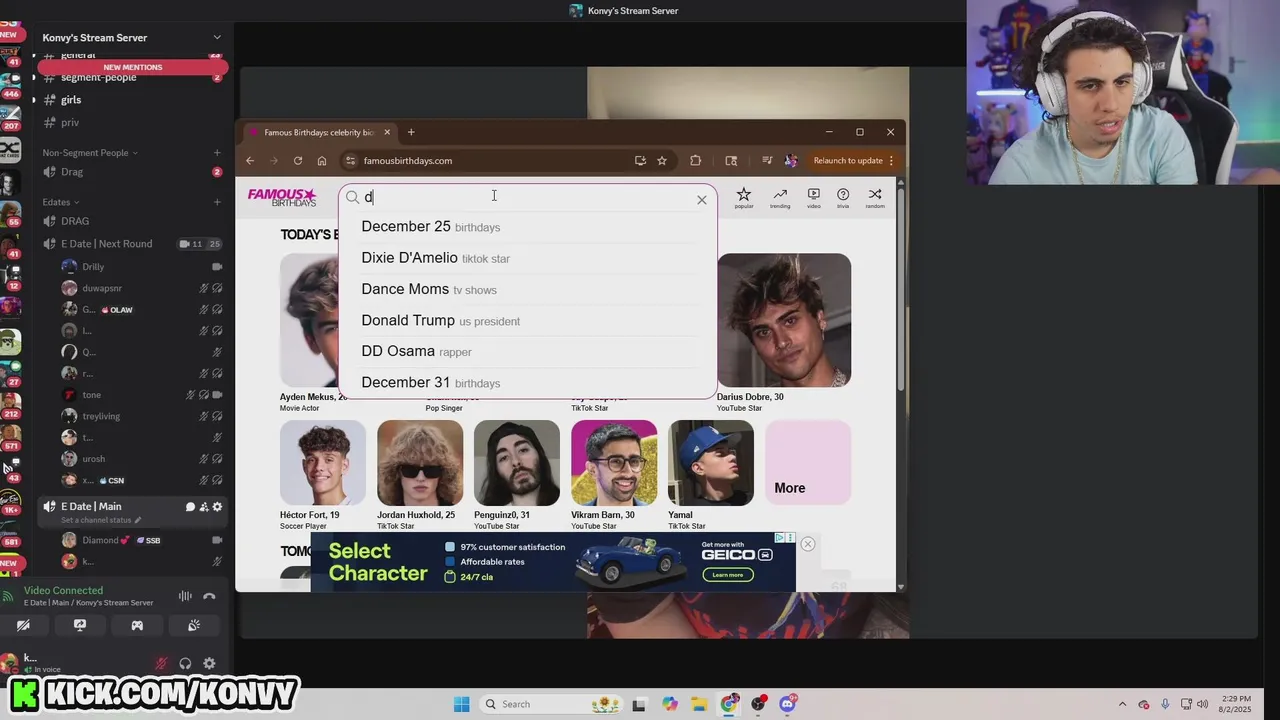Open Vikram Barn's photo thumbnail
The width and height of the screenshot is (1280, 720).
614,463
